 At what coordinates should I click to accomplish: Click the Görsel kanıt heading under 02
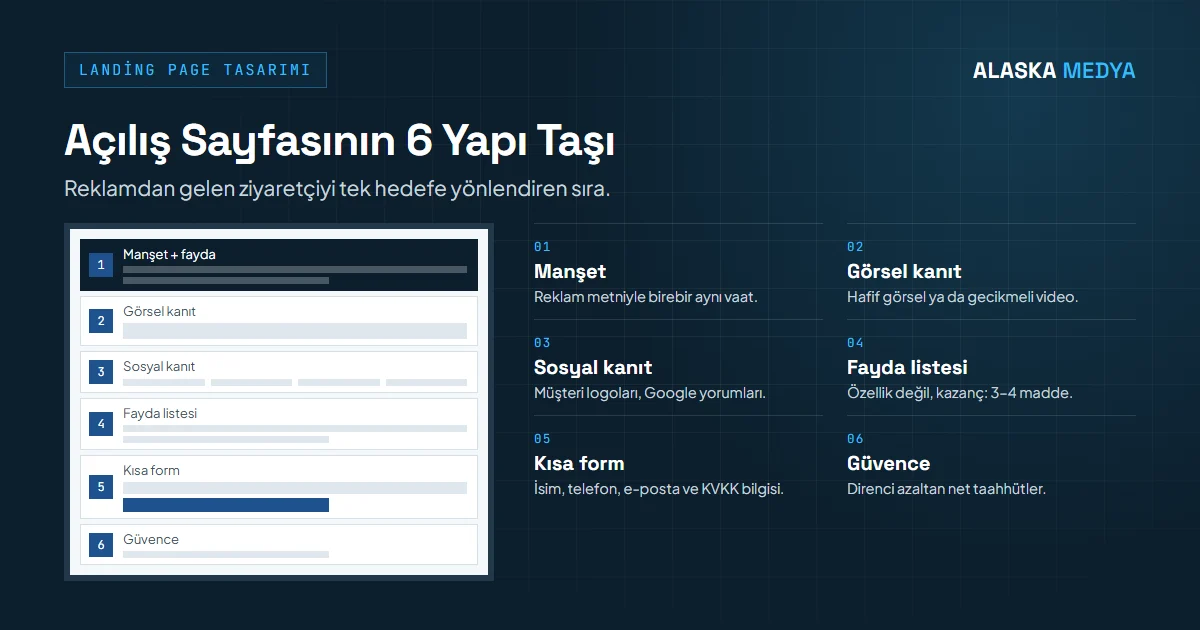click(904, 271)
